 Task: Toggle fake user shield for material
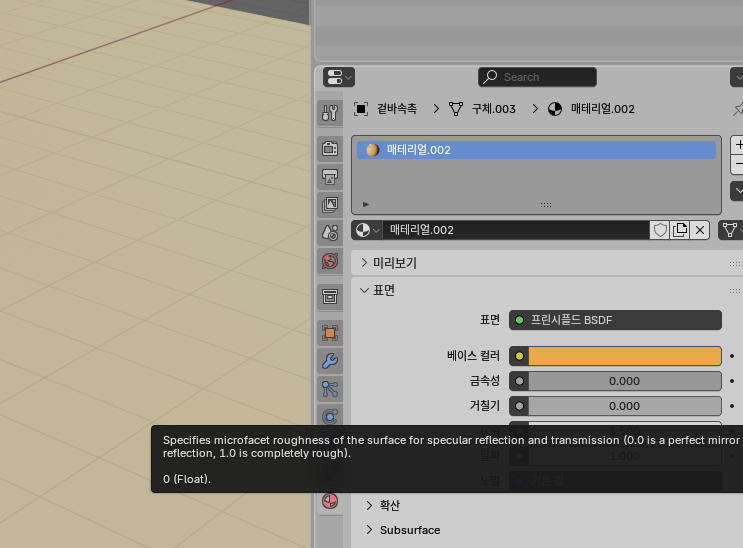[x=660, y=230]
